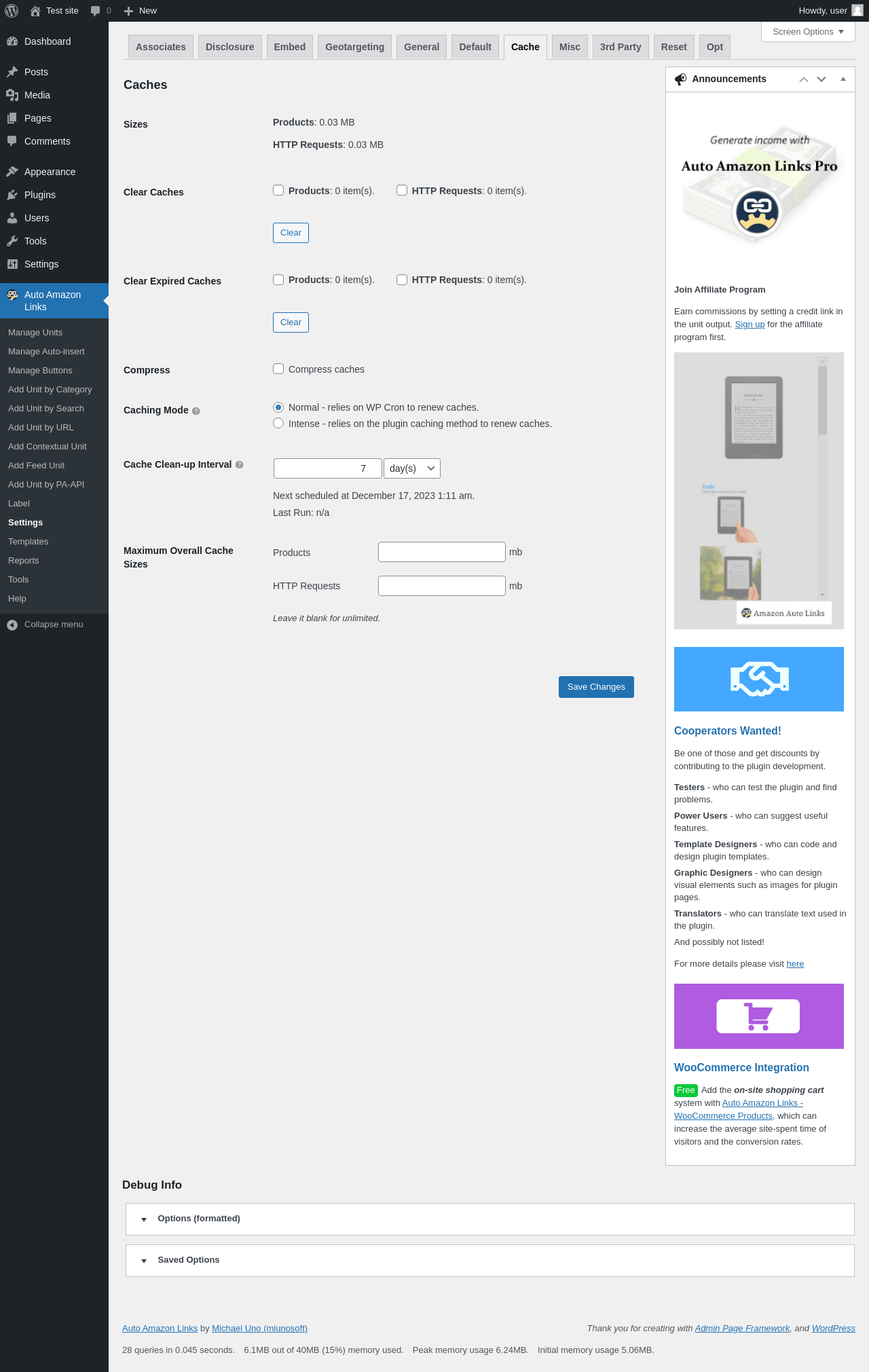Switch to the Disclosure tab
The height and width of the screenshot is (1372, 869).
click(230, 47)
